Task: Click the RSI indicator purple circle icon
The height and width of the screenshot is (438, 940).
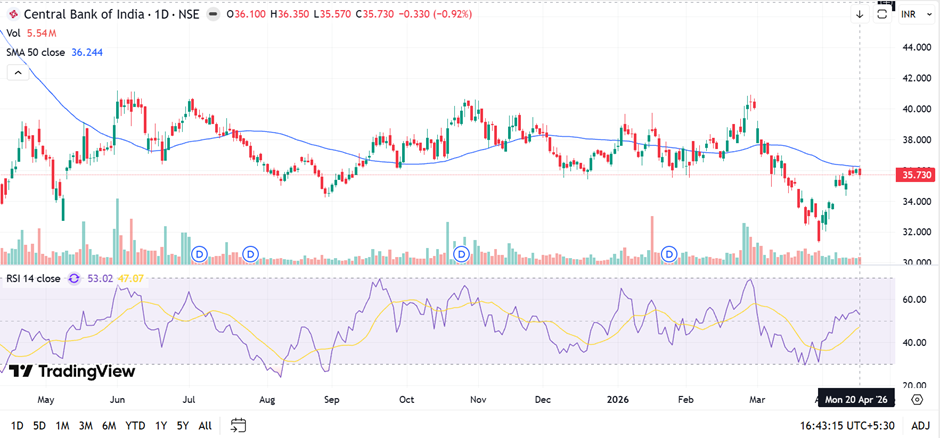Action: click(x=74, y=279)
